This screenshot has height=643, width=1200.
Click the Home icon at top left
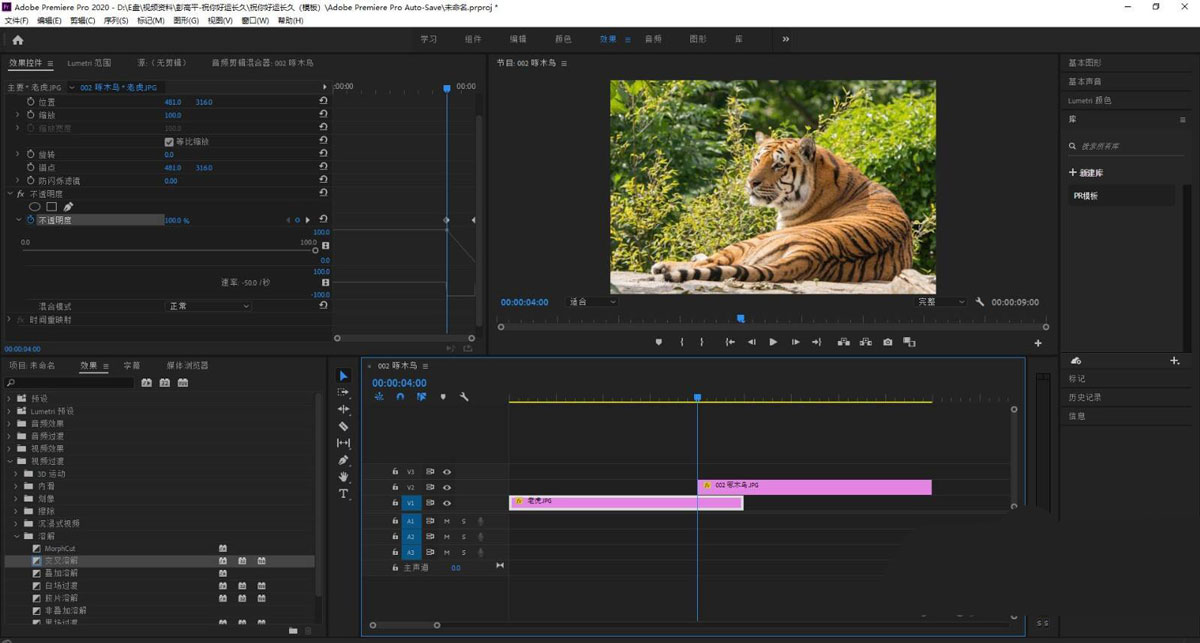tap(17, 40)
